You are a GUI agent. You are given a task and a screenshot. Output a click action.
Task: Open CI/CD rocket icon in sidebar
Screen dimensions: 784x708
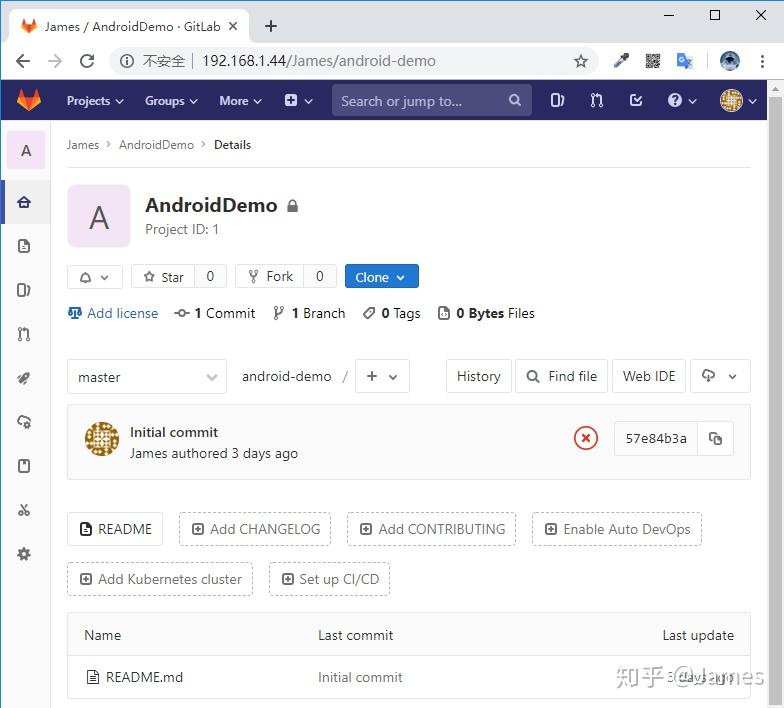click(24, 378)
